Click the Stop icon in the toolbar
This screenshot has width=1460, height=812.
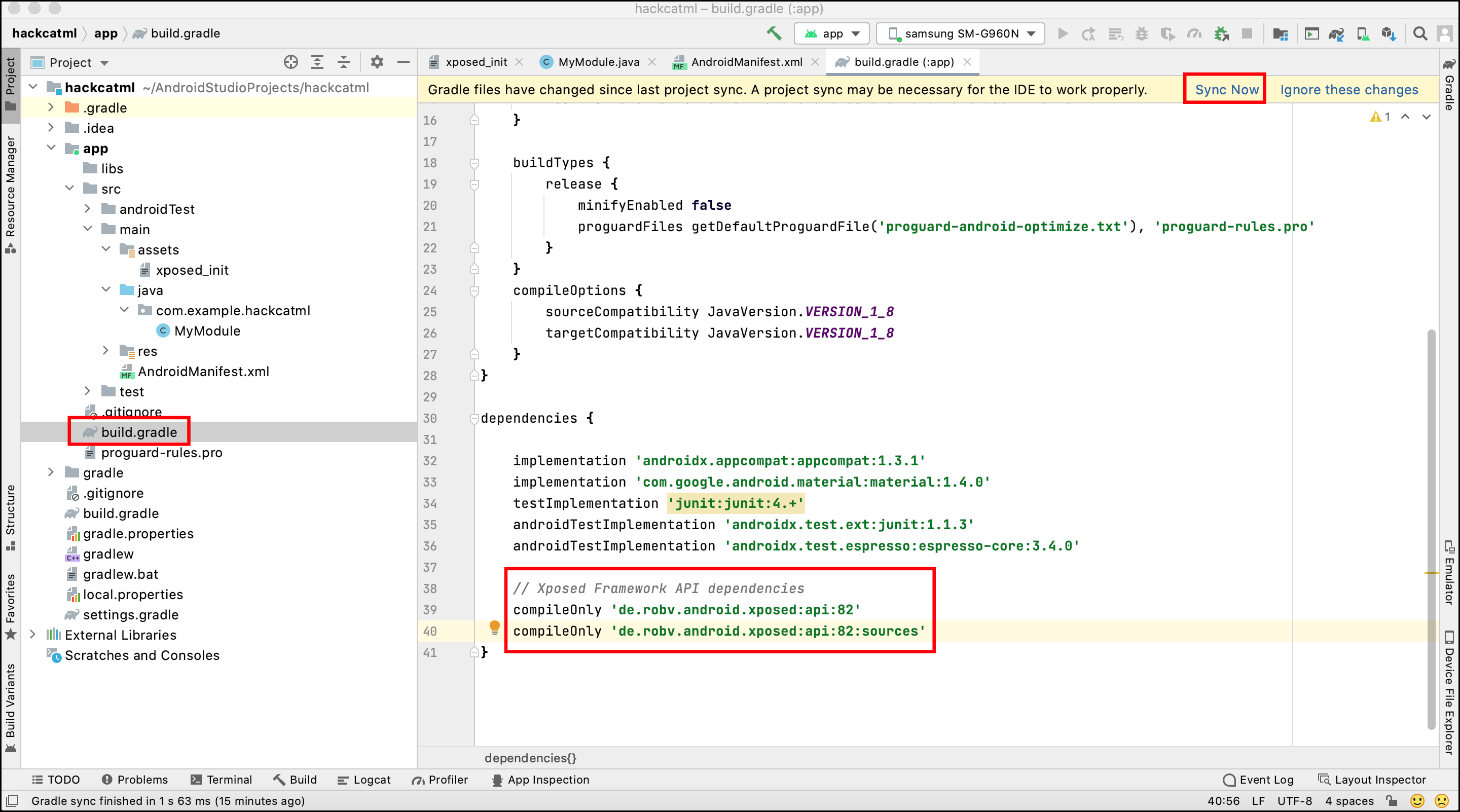point(1247,34)
